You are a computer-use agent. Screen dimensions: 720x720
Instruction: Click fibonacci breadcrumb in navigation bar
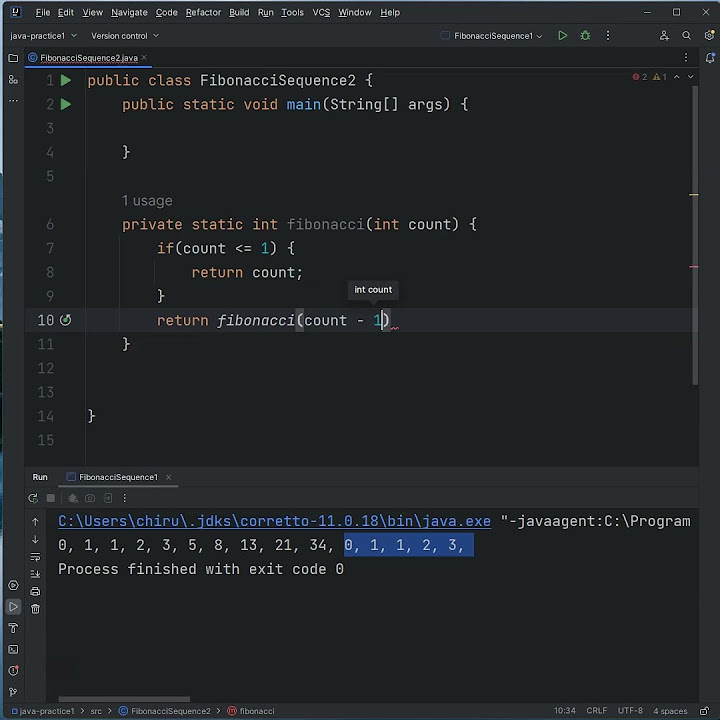click(252, 711)
